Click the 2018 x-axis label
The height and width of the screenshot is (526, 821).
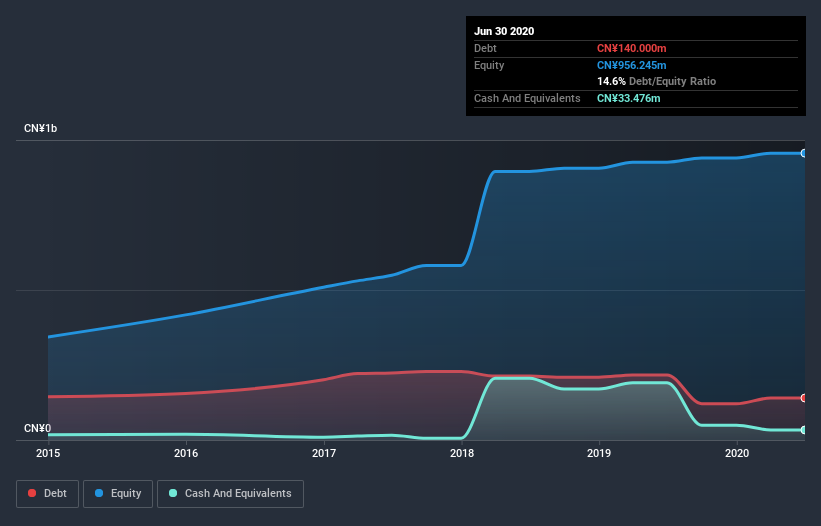(462, 453)
